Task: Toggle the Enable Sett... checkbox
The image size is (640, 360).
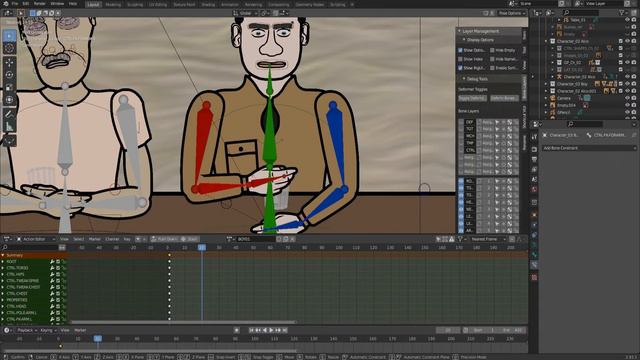Action: click(492, 68)
